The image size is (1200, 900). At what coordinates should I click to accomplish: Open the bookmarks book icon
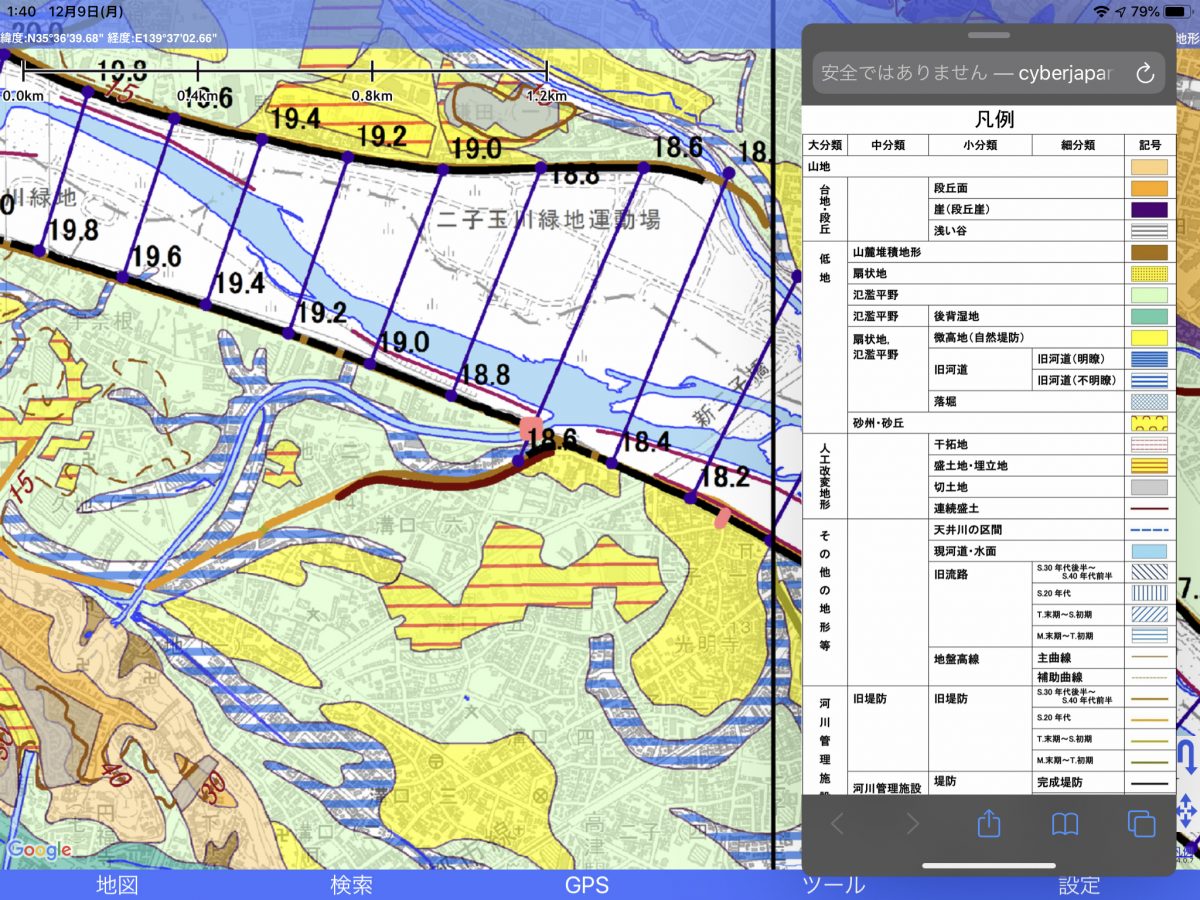click(1065, 823)
